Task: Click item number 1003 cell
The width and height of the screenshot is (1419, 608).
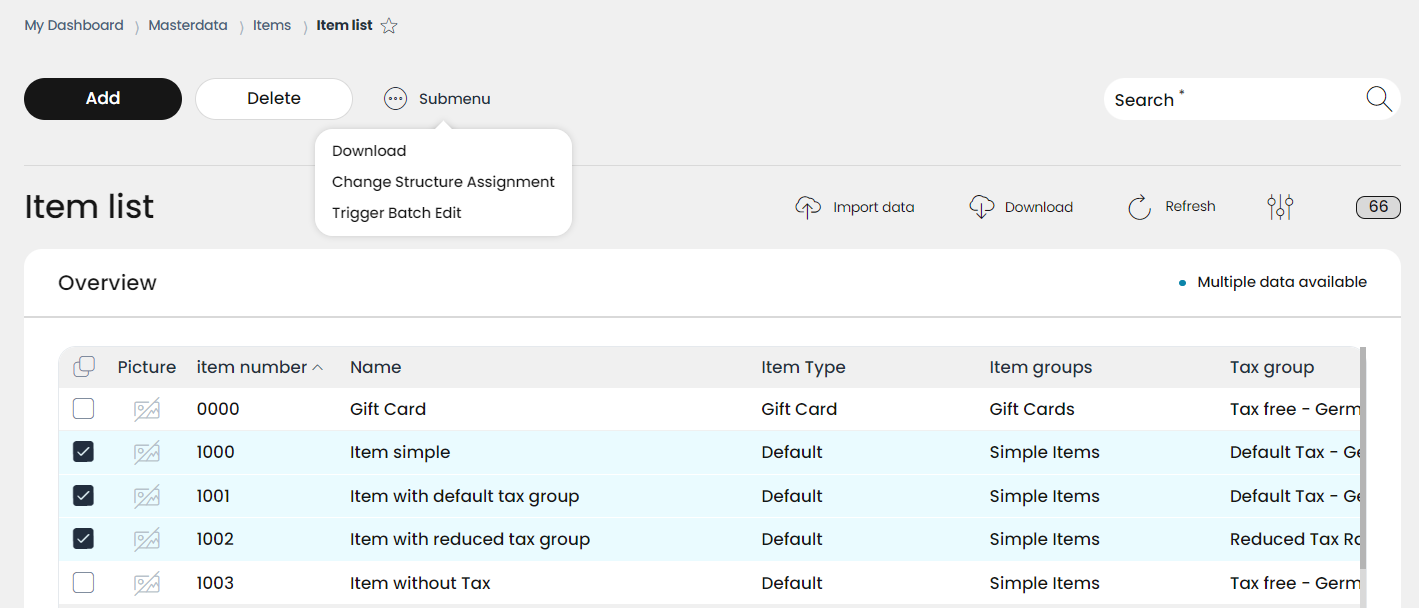Action: [215, 583]
